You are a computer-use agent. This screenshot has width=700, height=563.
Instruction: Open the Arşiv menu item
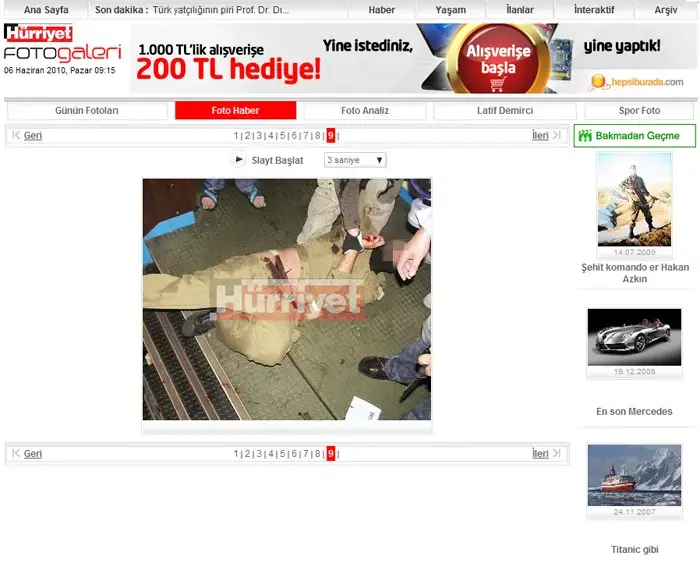666,10
